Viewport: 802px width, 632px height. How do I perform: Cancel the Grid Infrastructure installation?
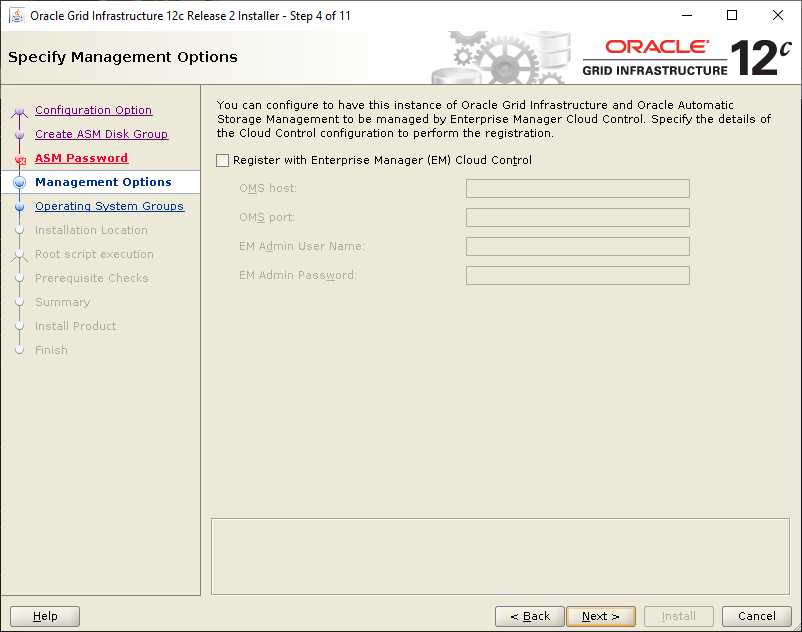point(756,616)
